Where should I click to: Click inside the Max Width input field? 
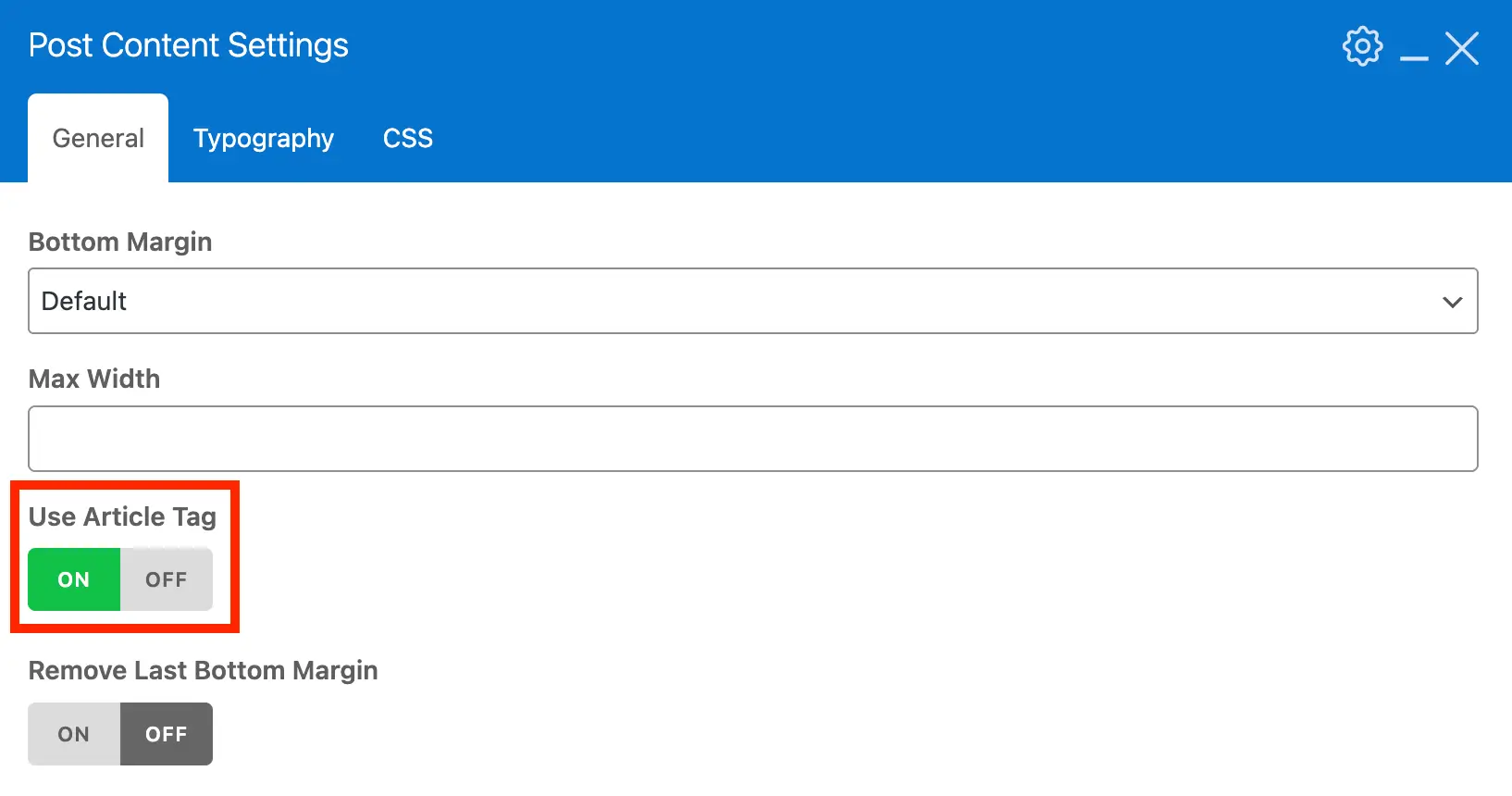[753, 439]
